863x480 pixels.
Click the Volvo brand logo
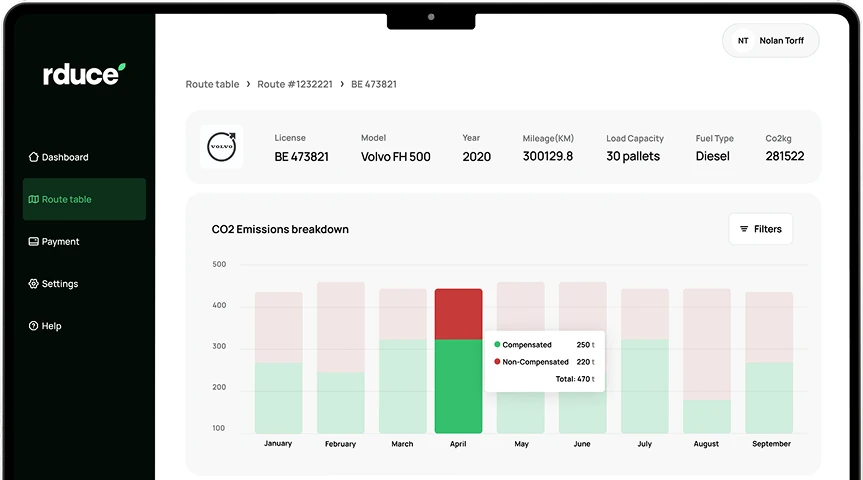(221, 147)
